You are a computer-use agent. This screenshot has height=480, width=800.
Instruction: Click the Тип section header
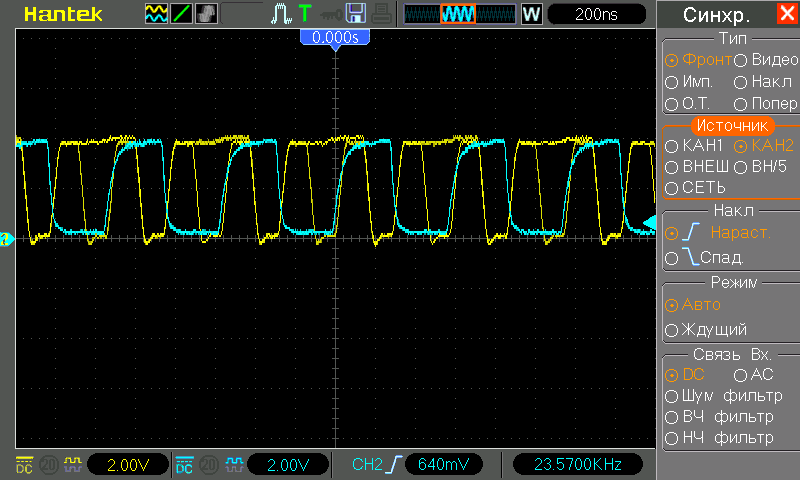(732, 38)
